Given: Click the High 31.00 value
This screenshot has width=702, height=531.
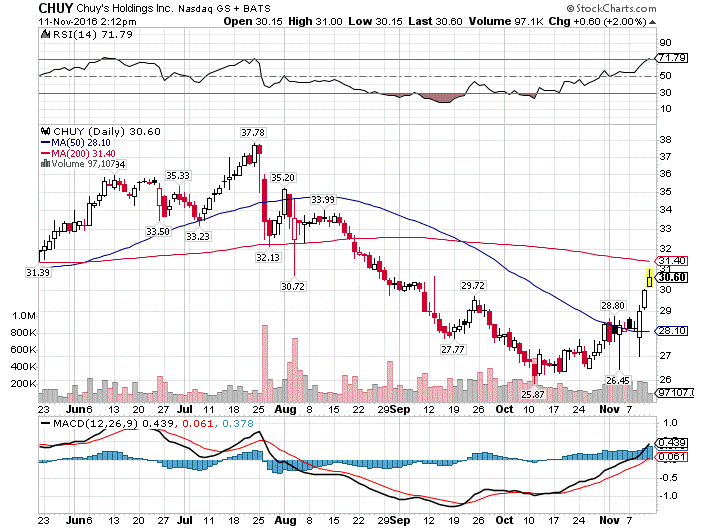Looking at the screenshot, I should point(315,21).
